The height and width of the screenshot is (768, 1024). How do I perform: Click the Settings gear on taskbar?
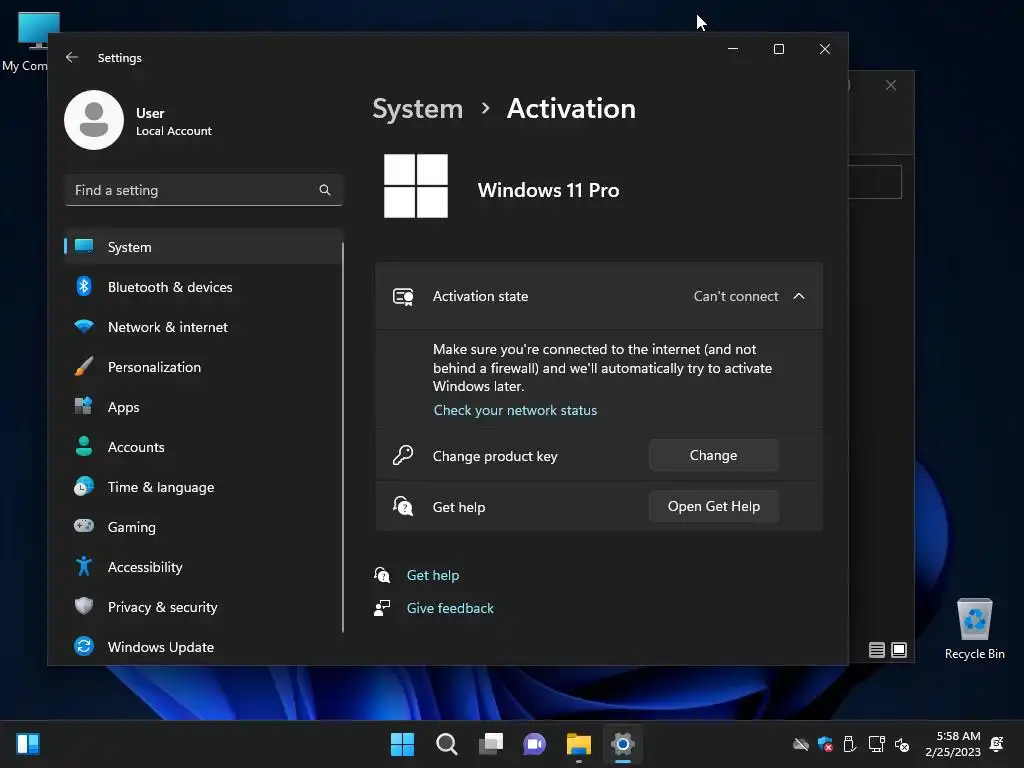[x=623, y=744]
